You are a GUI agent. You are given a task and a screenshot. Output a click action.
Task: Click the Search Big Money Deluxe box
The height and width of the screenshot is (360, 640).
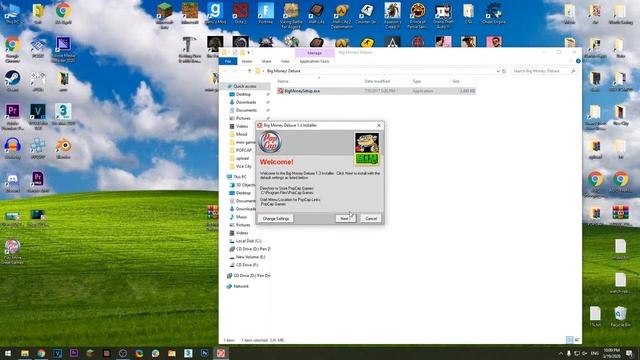pos(543,71)
